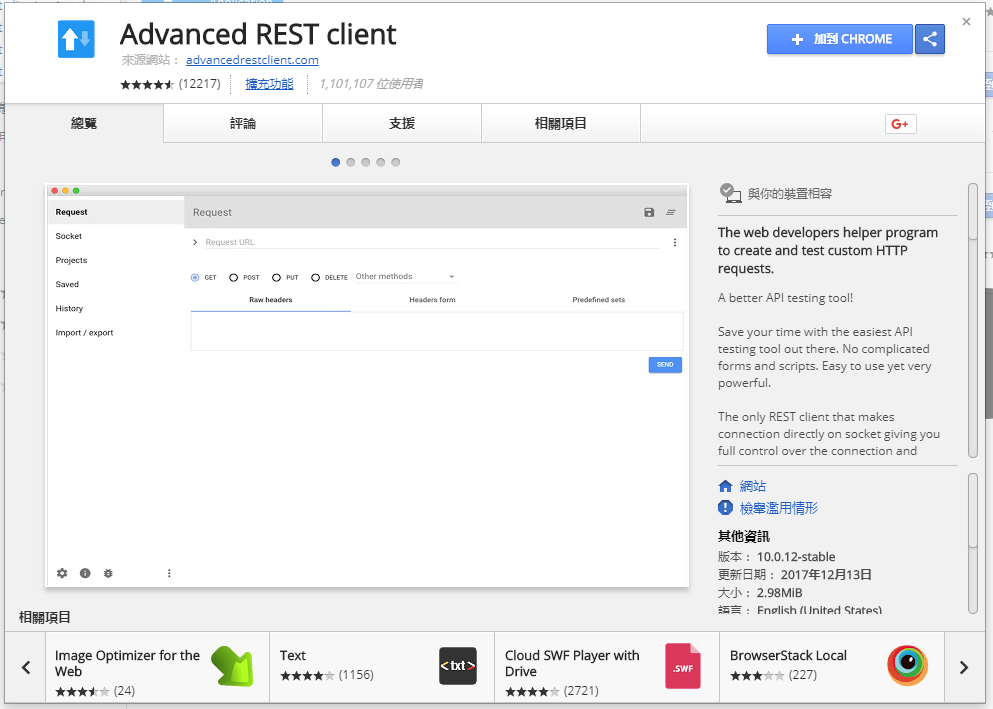Select the DELETE radio button

point(315,277)
